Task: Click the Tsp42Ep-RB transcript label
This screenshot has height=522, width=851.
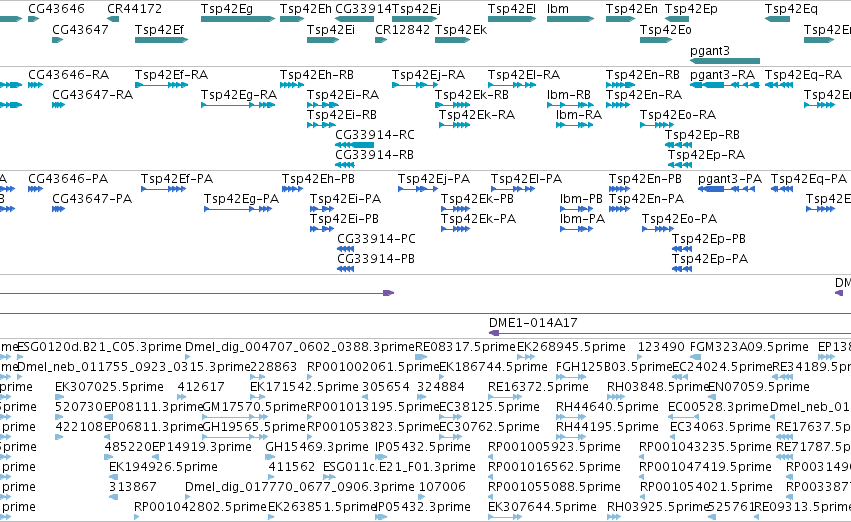Action: click(x=702, y=135)
